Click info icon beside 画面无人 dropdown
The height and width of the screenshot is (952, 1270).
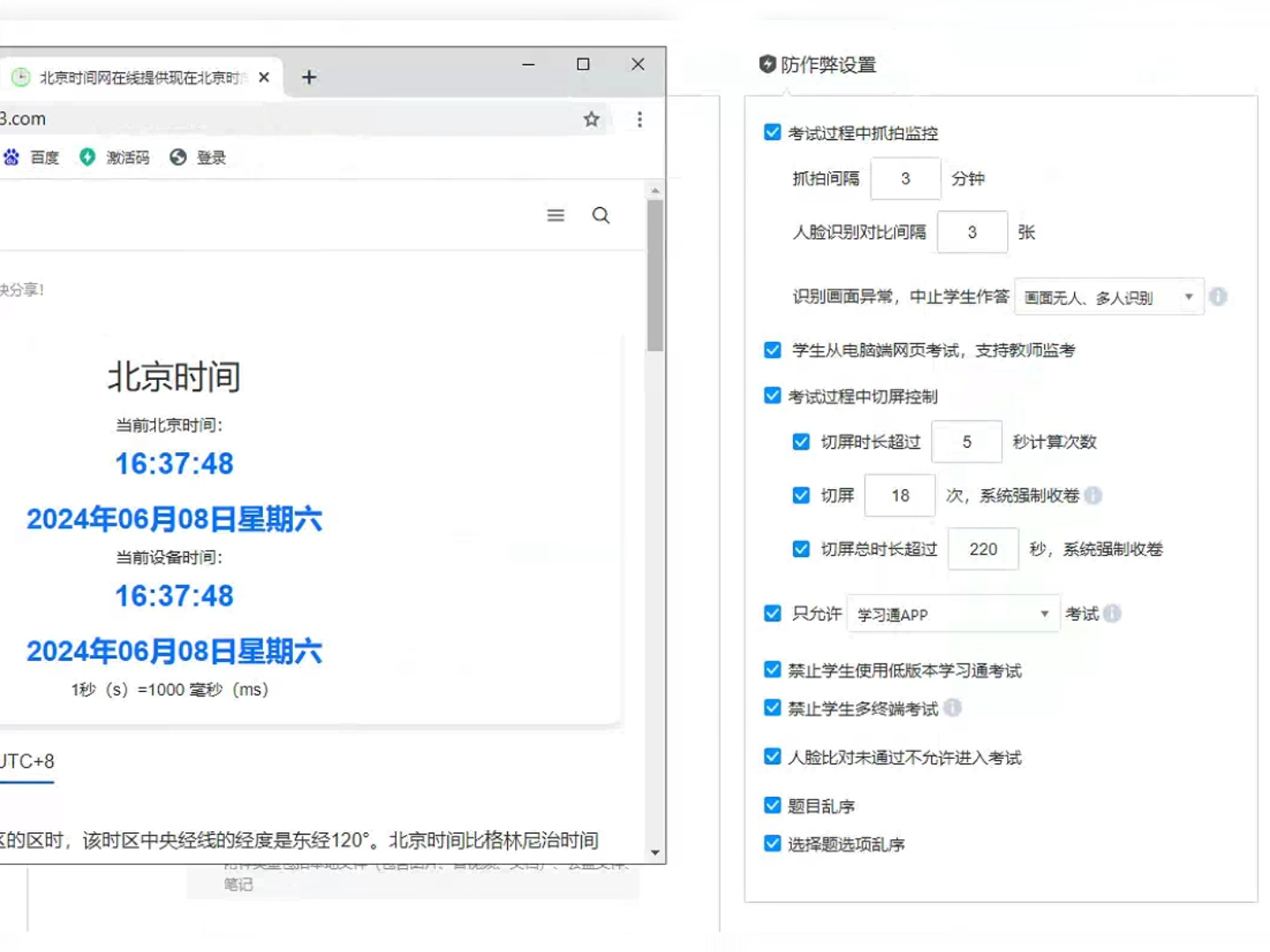point(1218,297)
